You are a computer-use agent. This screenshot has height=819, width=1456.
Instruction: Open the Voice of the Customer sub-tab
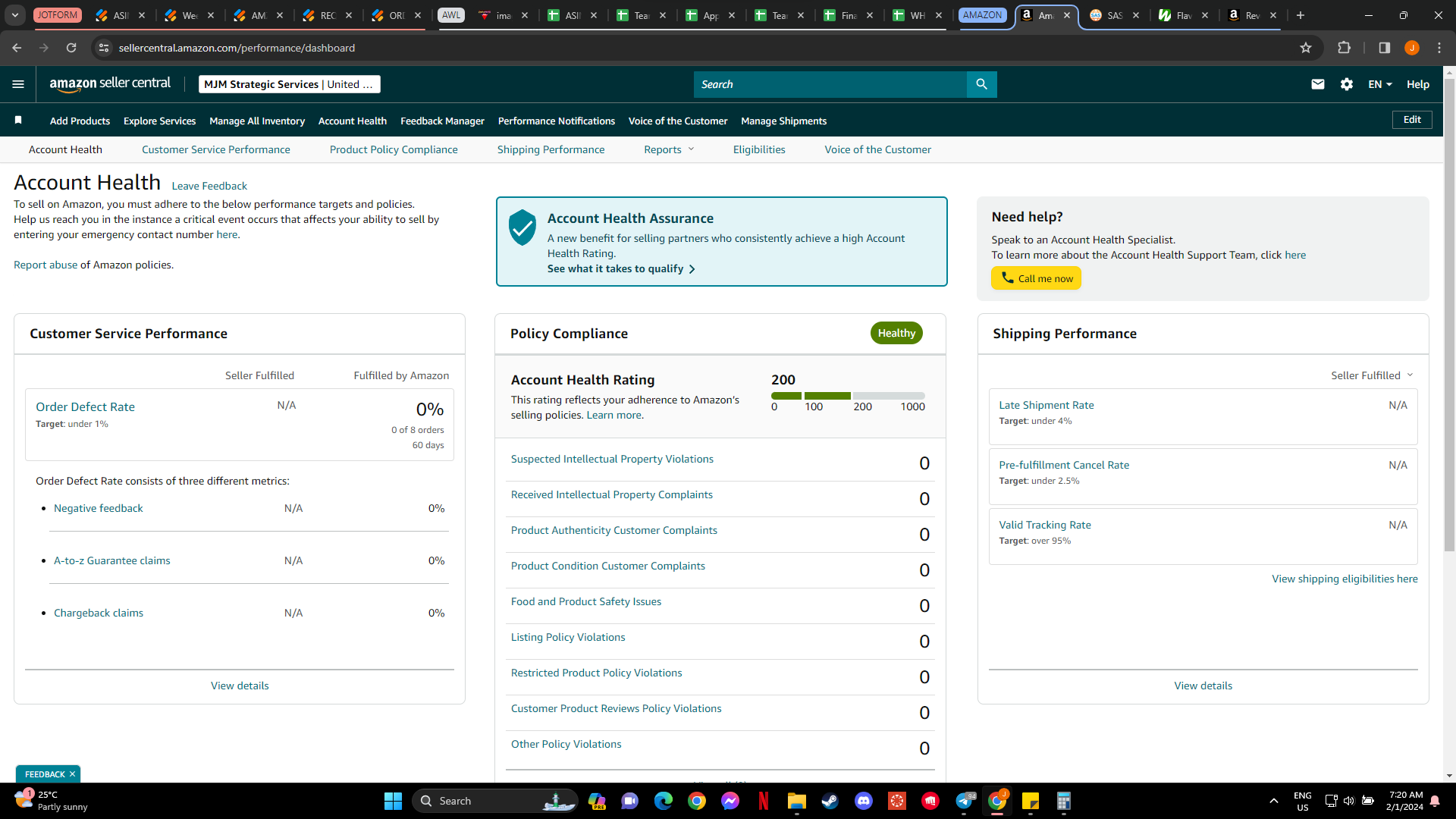[x=878, y=149]
